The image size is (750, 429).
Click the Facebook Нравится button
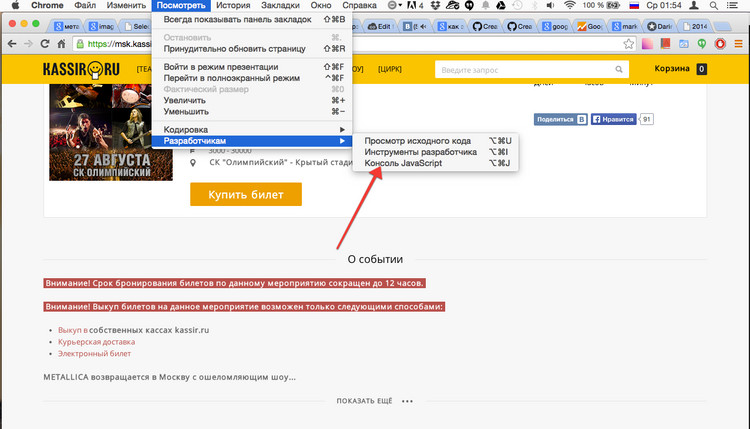[613, 119]
